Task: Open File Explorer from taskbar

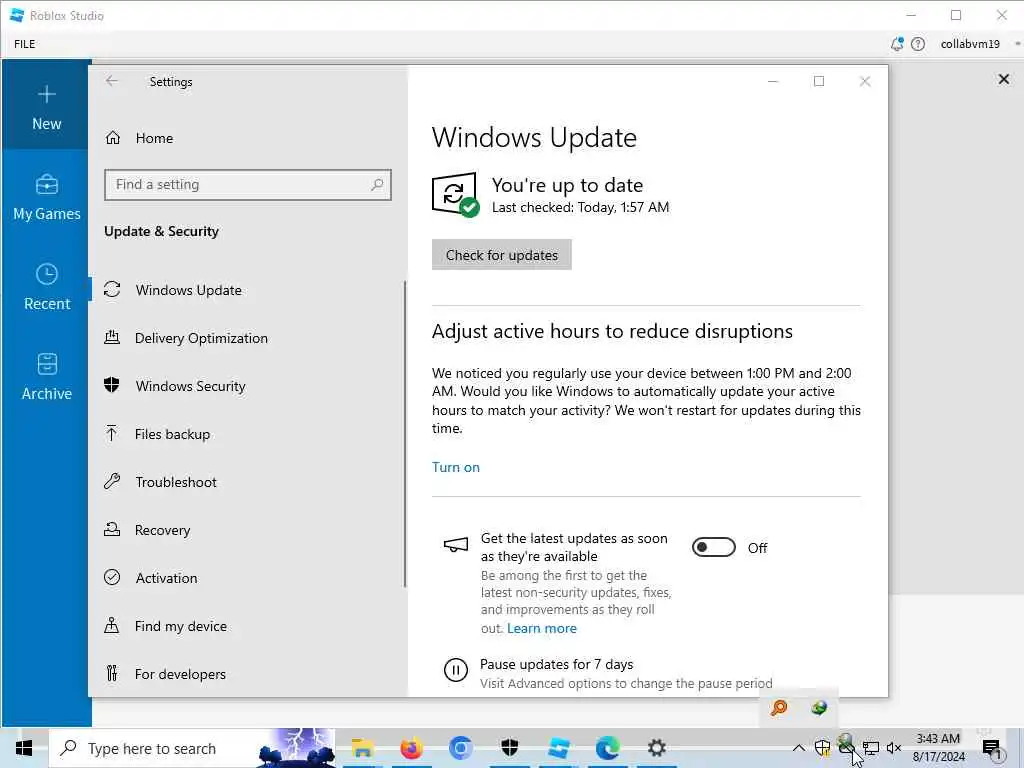Action: (x=362, y=748)
